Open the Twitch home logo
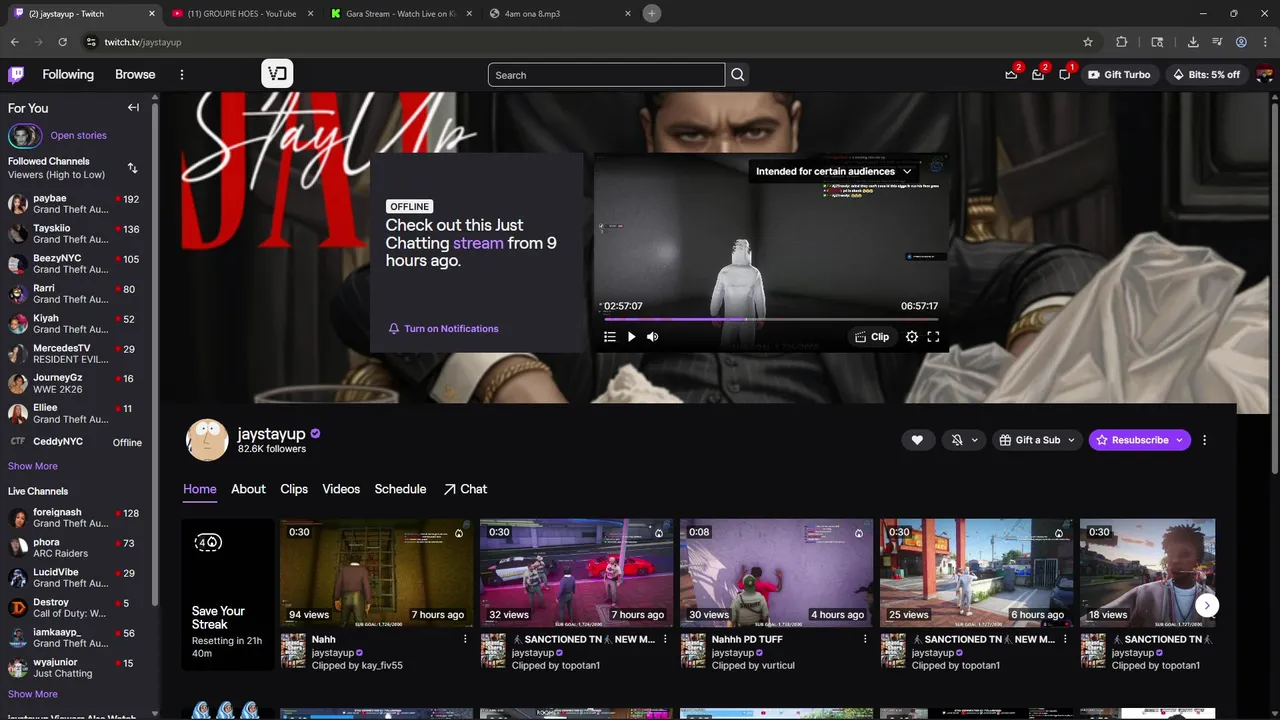 click(16, 74)
